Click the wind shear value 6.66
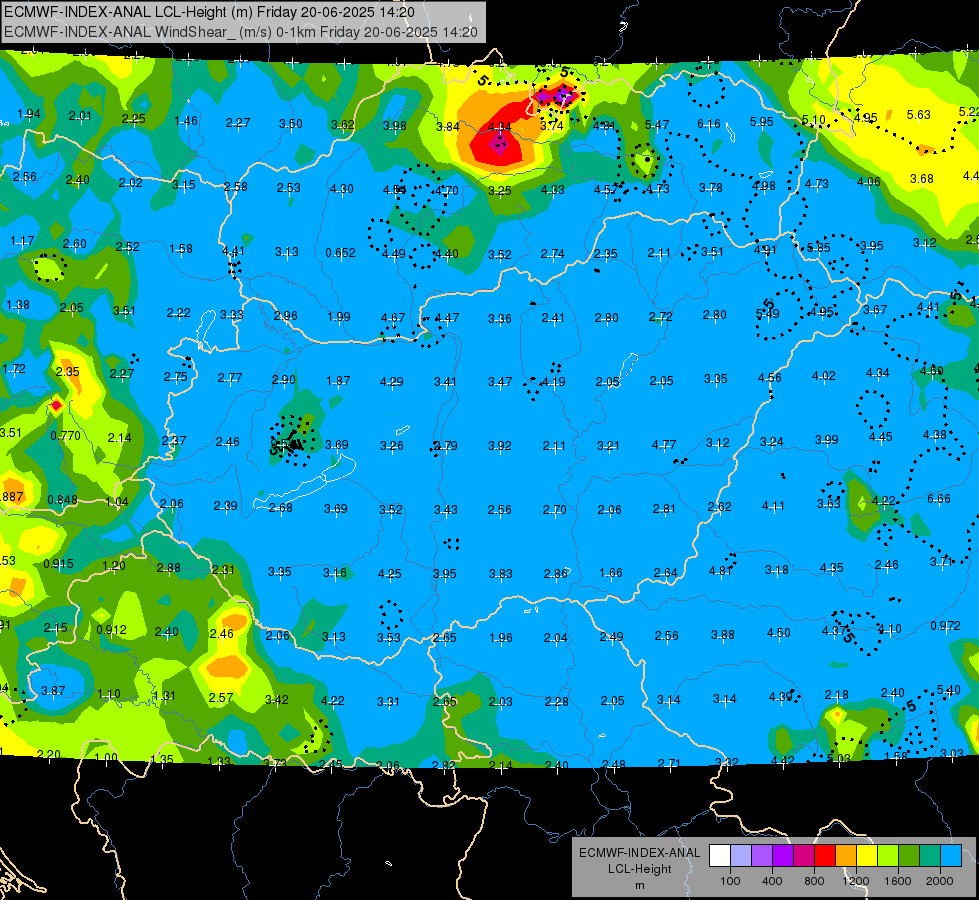 tap(939, 498)
